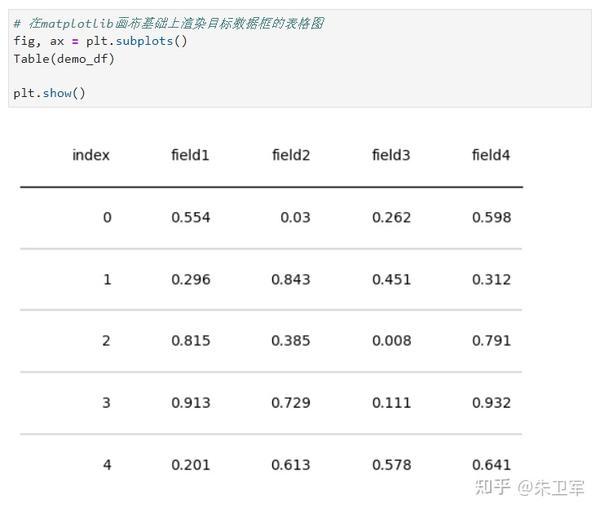Viewport: 600px width, 512px height.
Task: Click the 0.578 value in field3
Action: (x=391, y=465)
